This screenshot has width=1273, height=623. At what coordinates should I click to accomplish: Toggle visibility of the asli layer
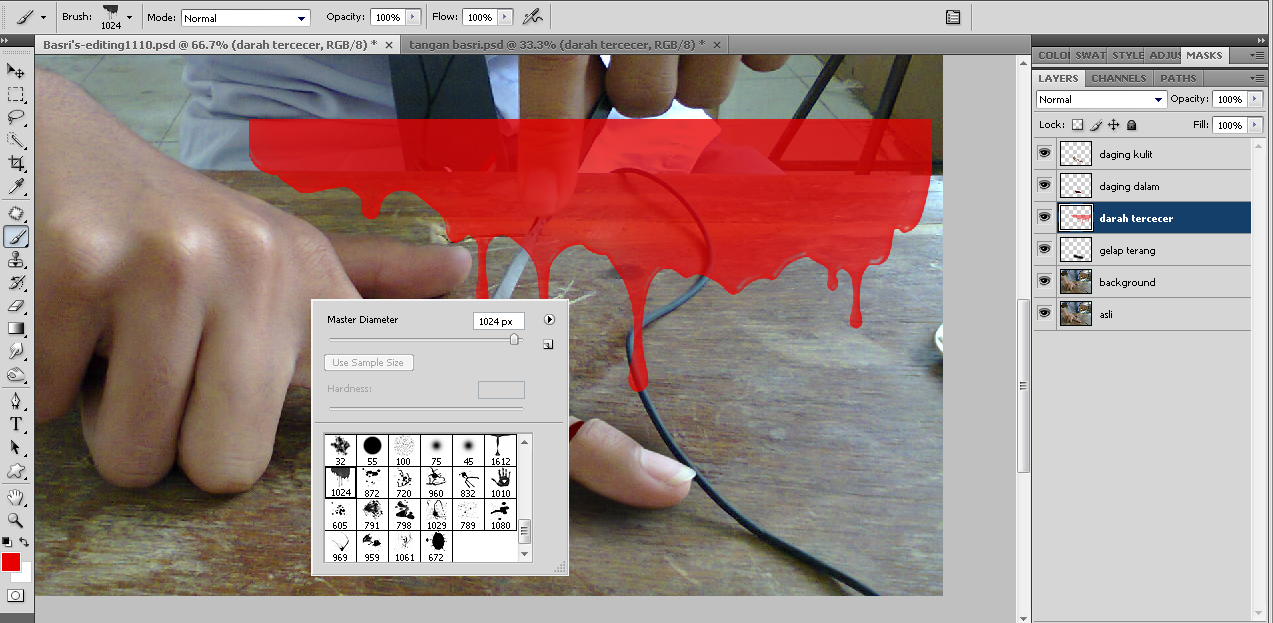pyautogui.click(x=1044, y=313)
